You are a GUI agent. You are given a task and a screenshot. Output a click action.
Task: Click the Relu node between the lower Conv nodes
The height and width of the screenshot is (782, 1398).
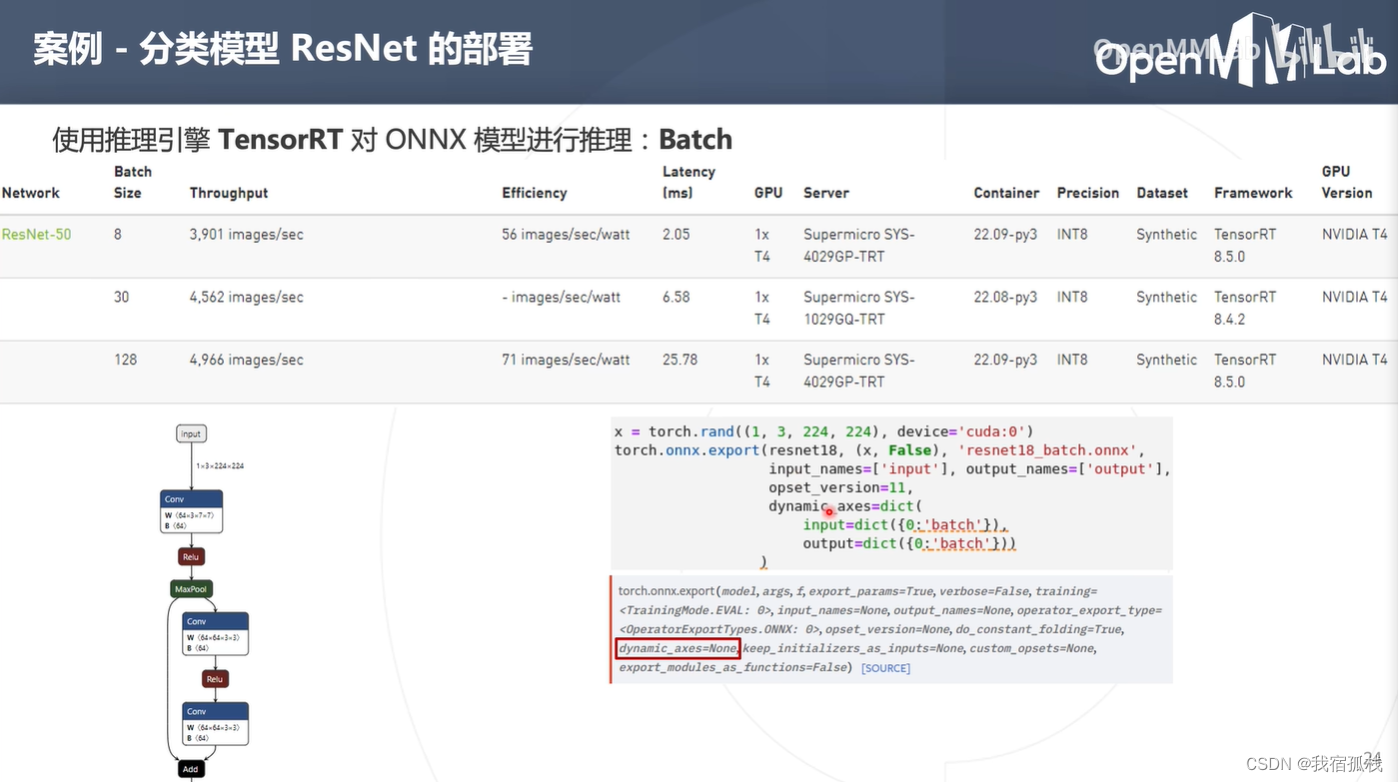214,679
